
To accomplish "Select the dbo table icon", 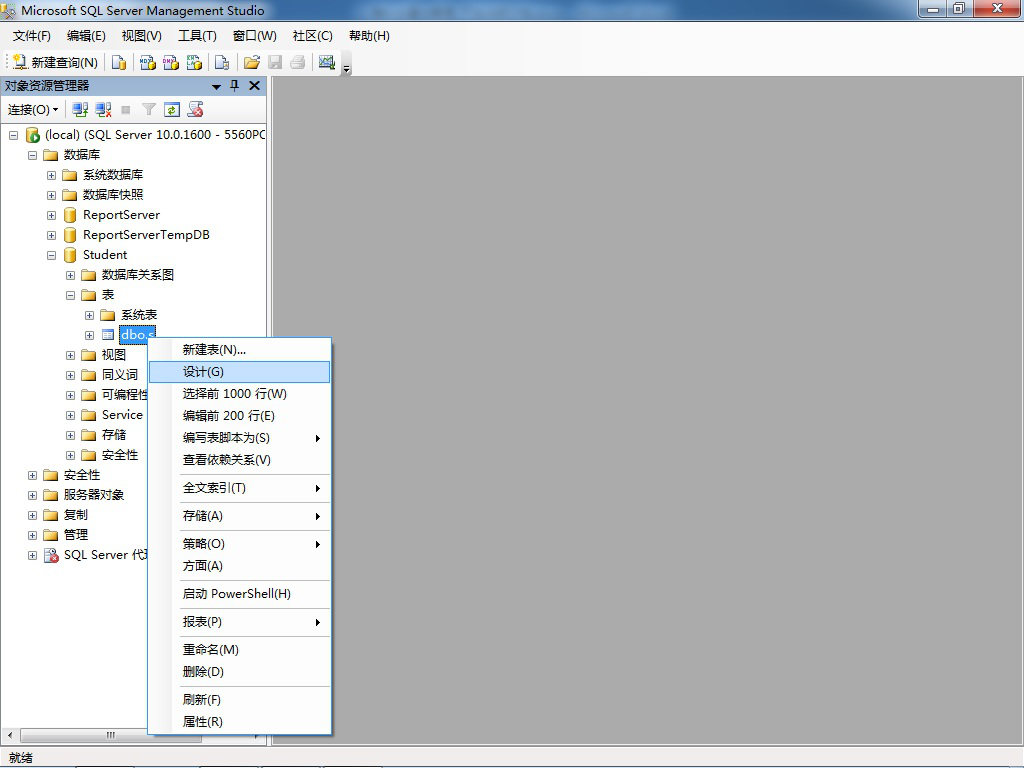I will click(x=108, y=335).
